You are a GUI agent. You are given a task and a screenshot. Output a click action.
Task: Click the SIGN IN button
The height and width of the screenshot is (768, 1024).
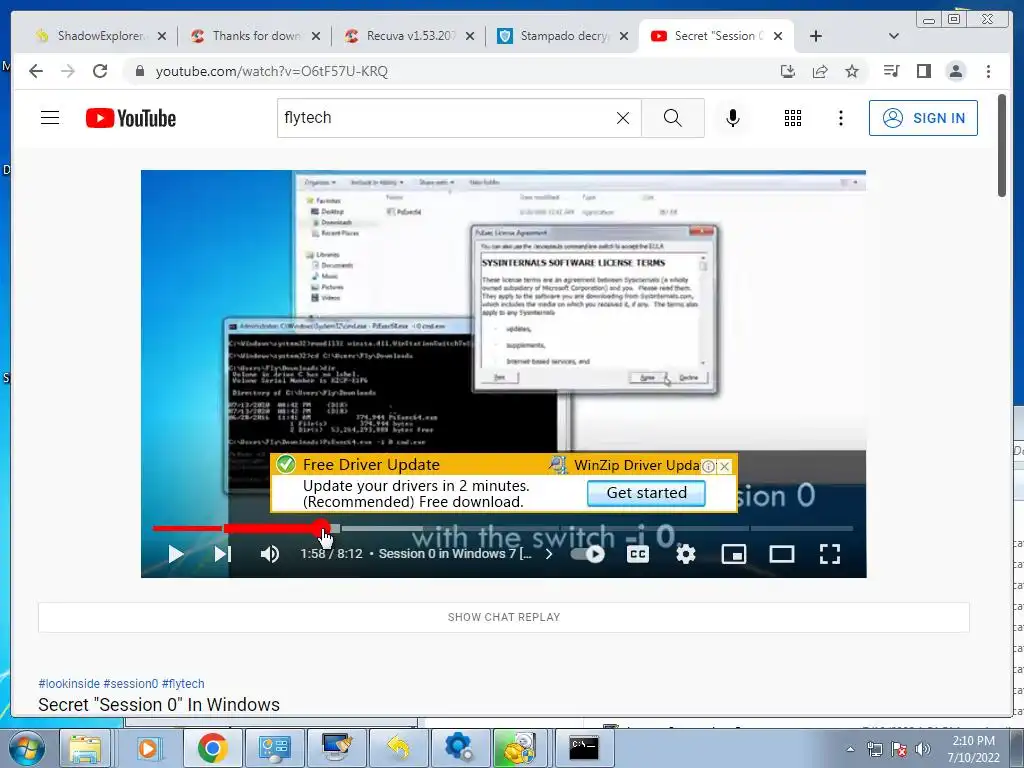click(x=923, y=118)
